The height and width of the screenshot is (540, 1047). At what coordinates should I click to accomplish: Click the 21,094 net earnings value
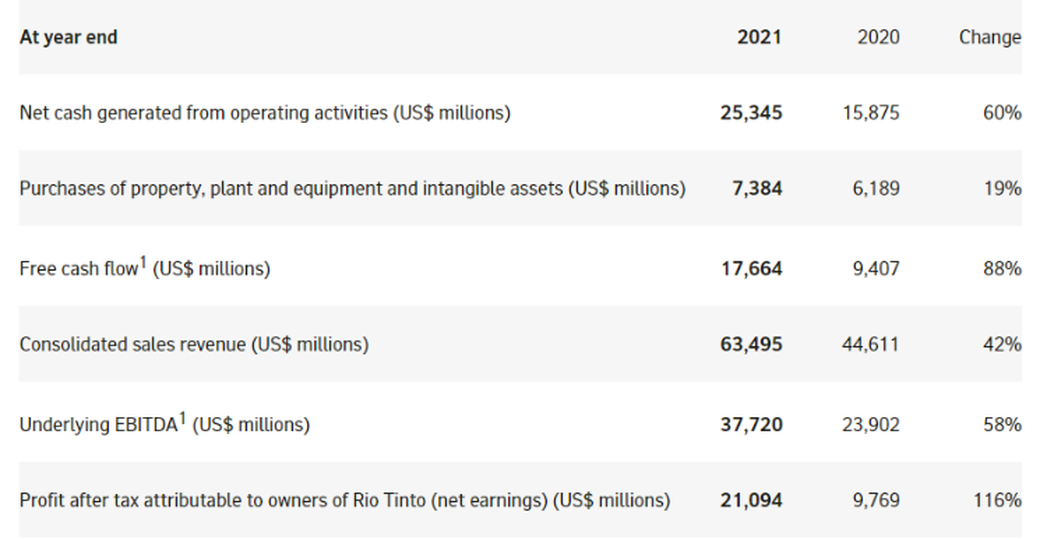pos(751,500)
